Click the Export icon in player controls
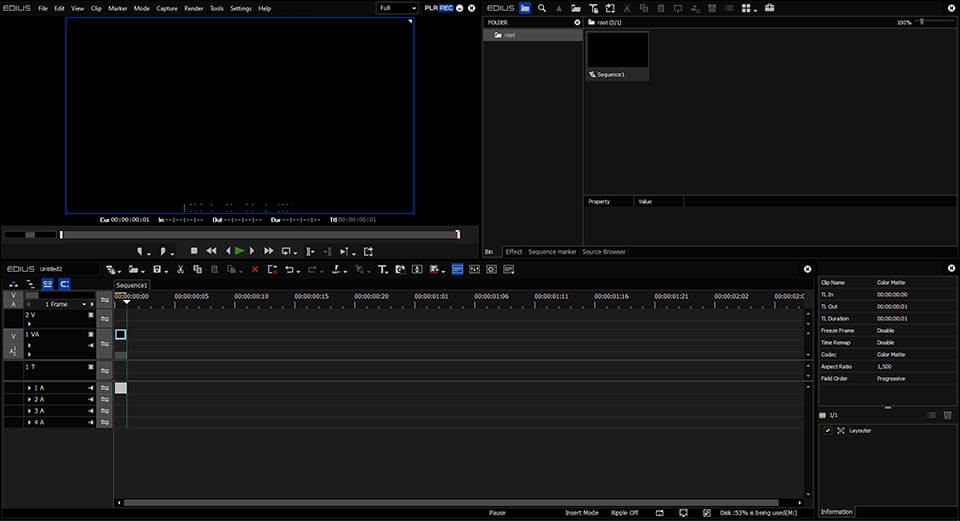The width and height of the screenshot is (960, 521). pyautogui.click(x=368, y=251)
